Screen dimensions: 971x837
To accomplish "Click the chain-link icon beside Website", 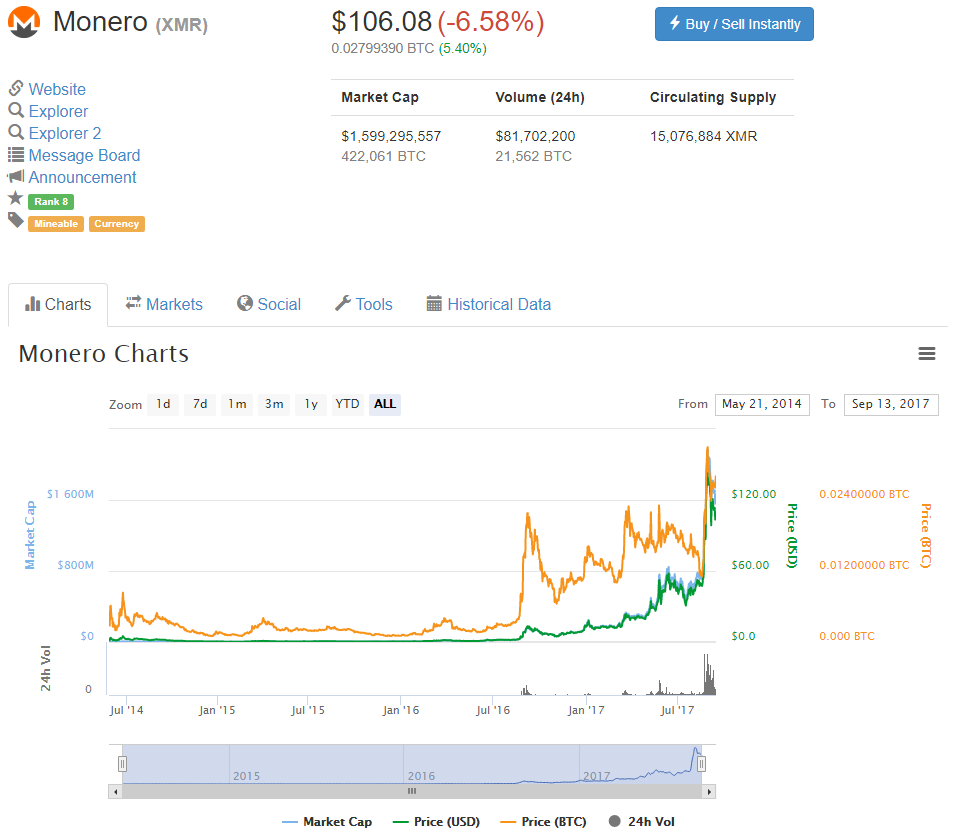I will [x=14, y=89].
